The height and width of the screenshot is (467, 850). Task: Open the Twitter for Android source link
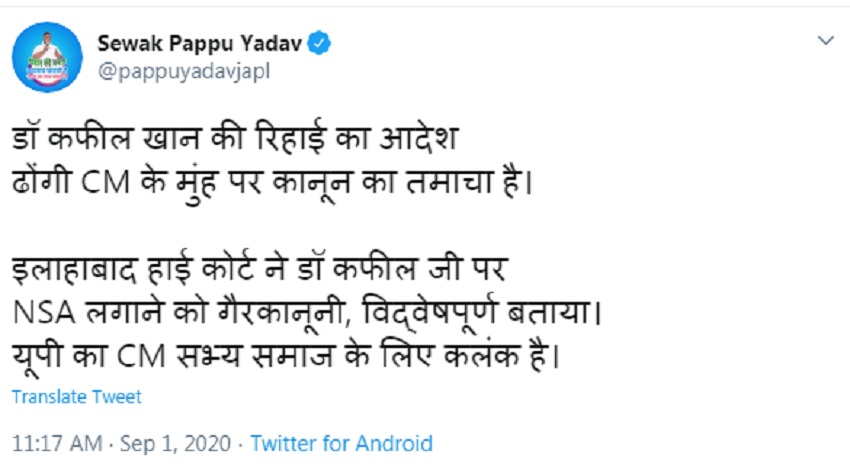pyautogui.click(x=341, y=443)
